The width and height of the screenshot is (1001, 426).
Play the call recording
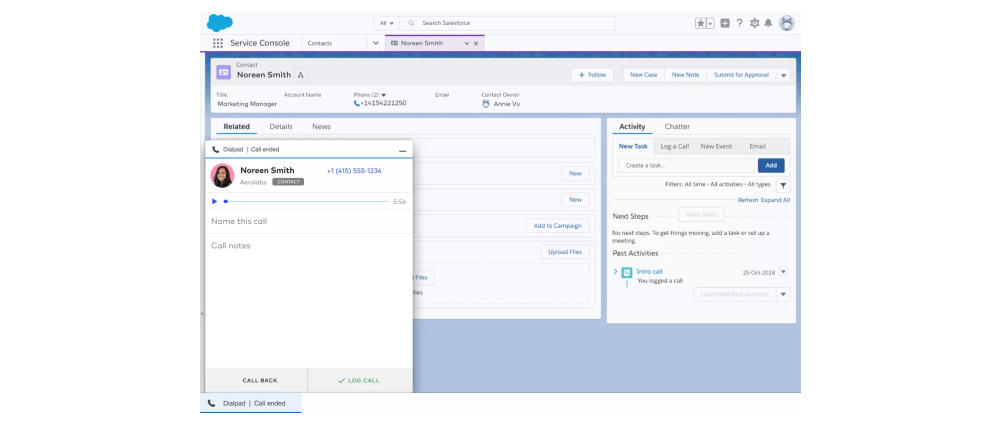tap(214, 201)
